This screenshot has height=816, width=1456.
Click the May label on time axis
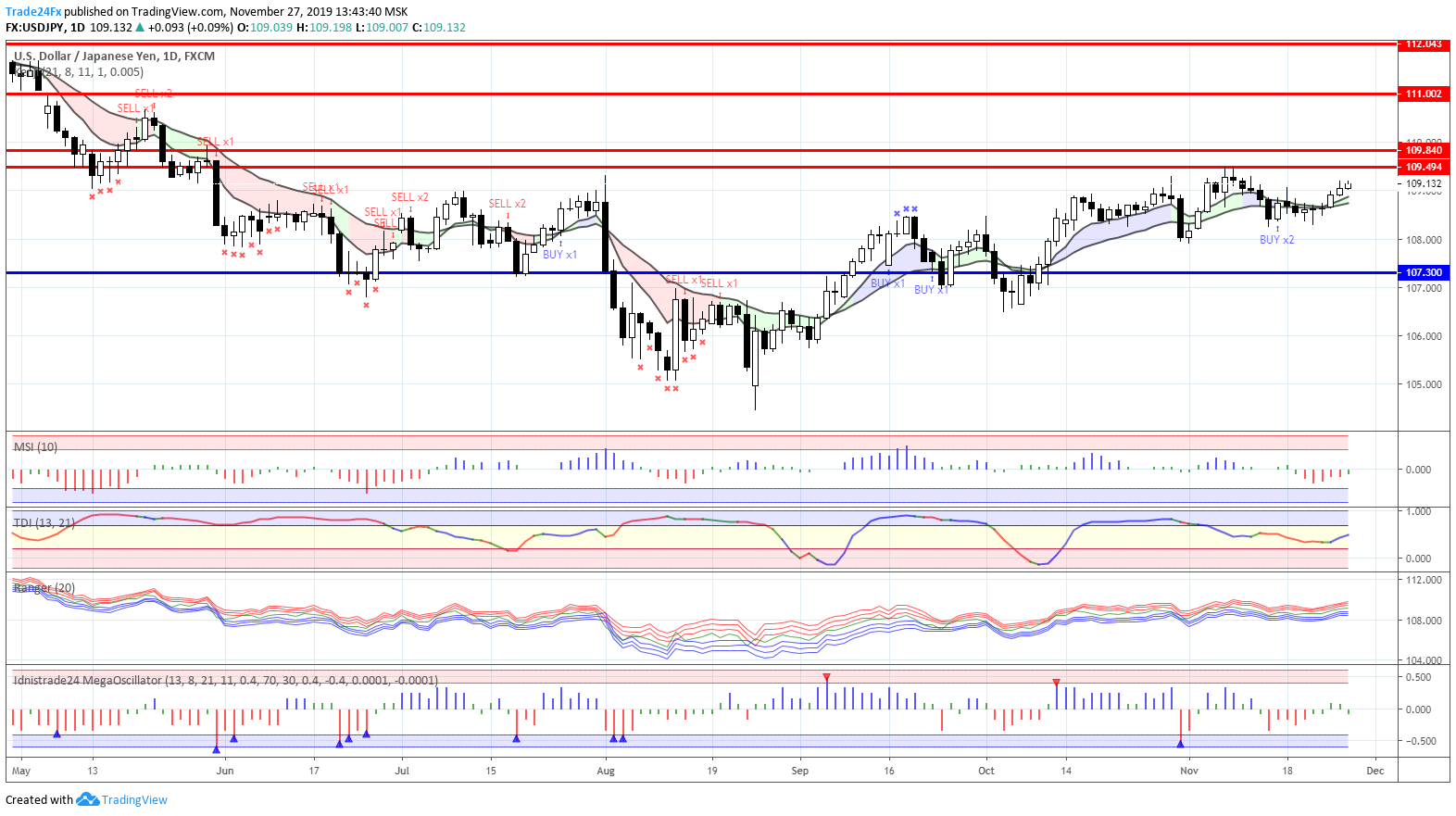[x=21, y=771]
